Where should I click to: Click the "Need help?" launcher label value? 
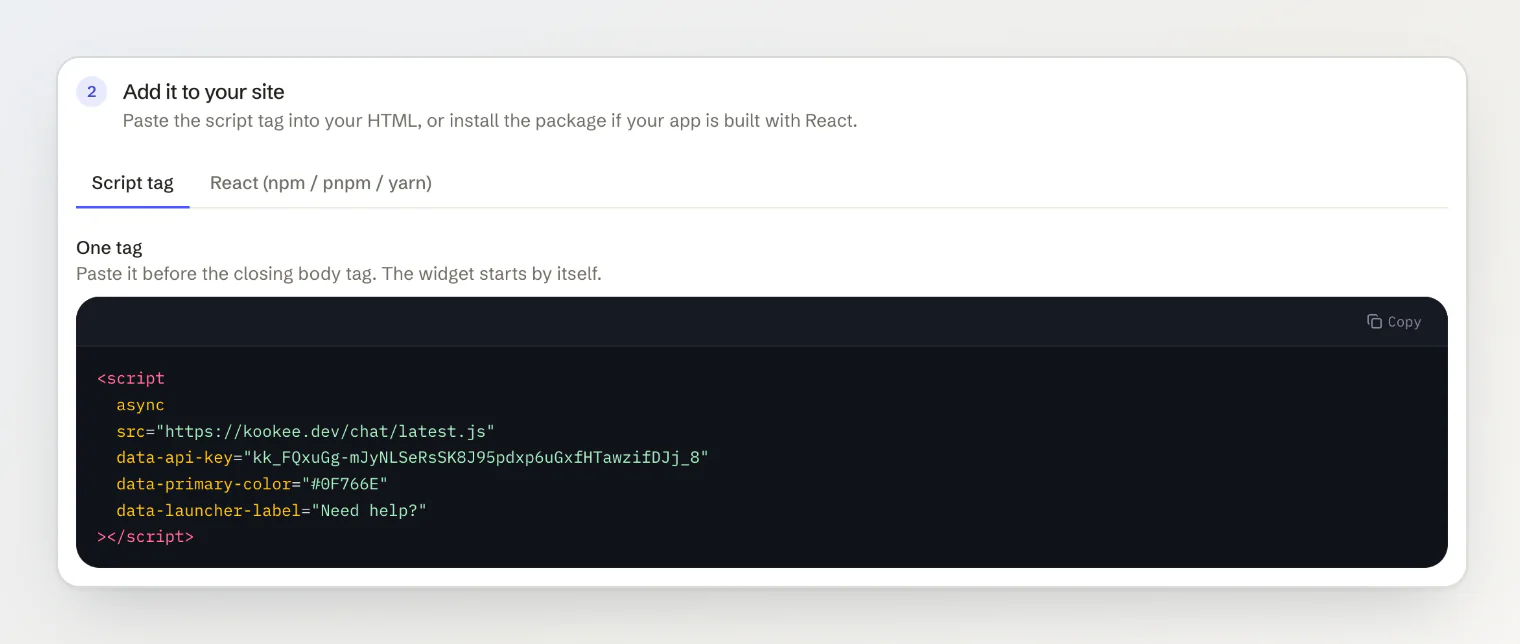coord(369,510)
